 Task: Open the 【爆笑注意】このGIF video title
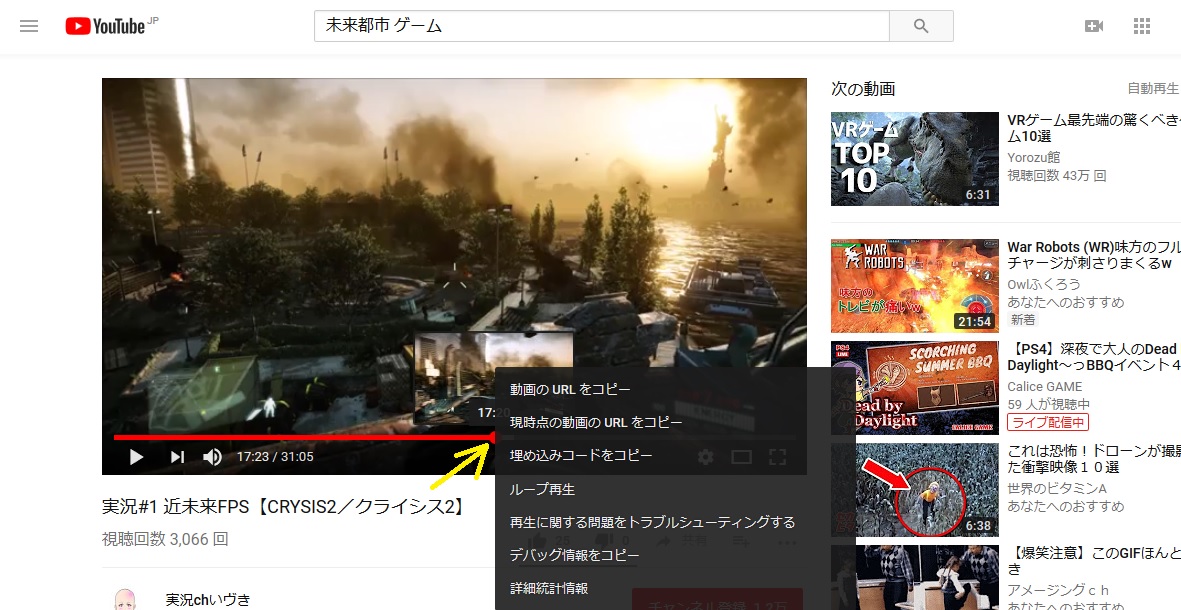[x=1094, y=561]
